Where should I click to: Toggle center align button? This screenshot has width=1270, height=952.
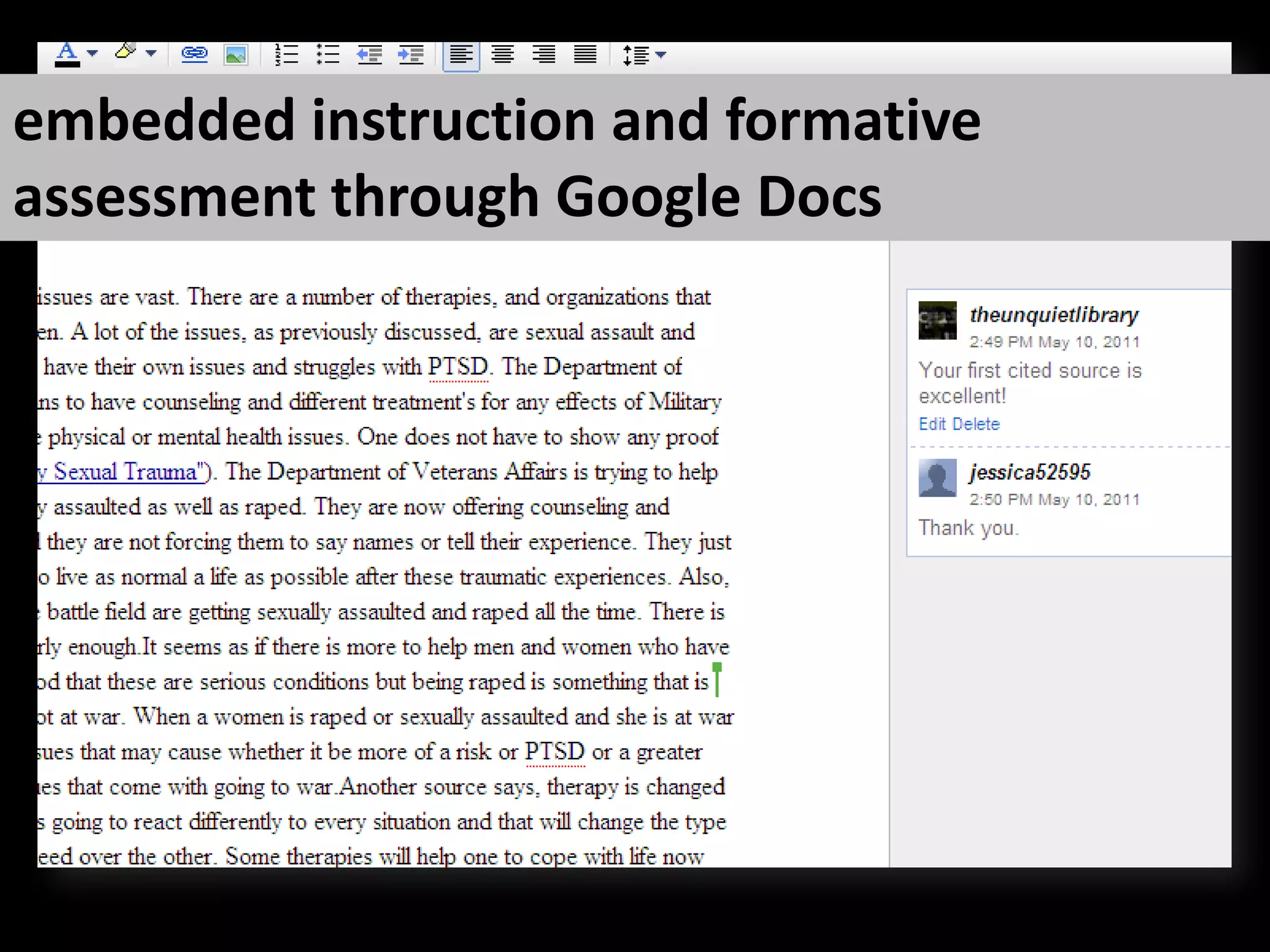[502, 55]
